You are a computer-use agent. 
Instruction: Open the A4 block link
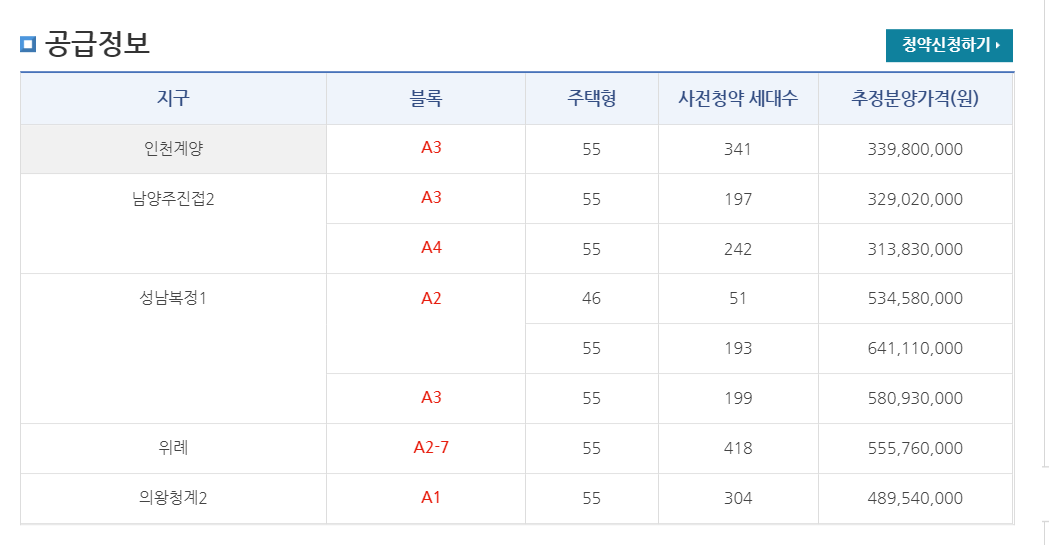coord(431,247)
